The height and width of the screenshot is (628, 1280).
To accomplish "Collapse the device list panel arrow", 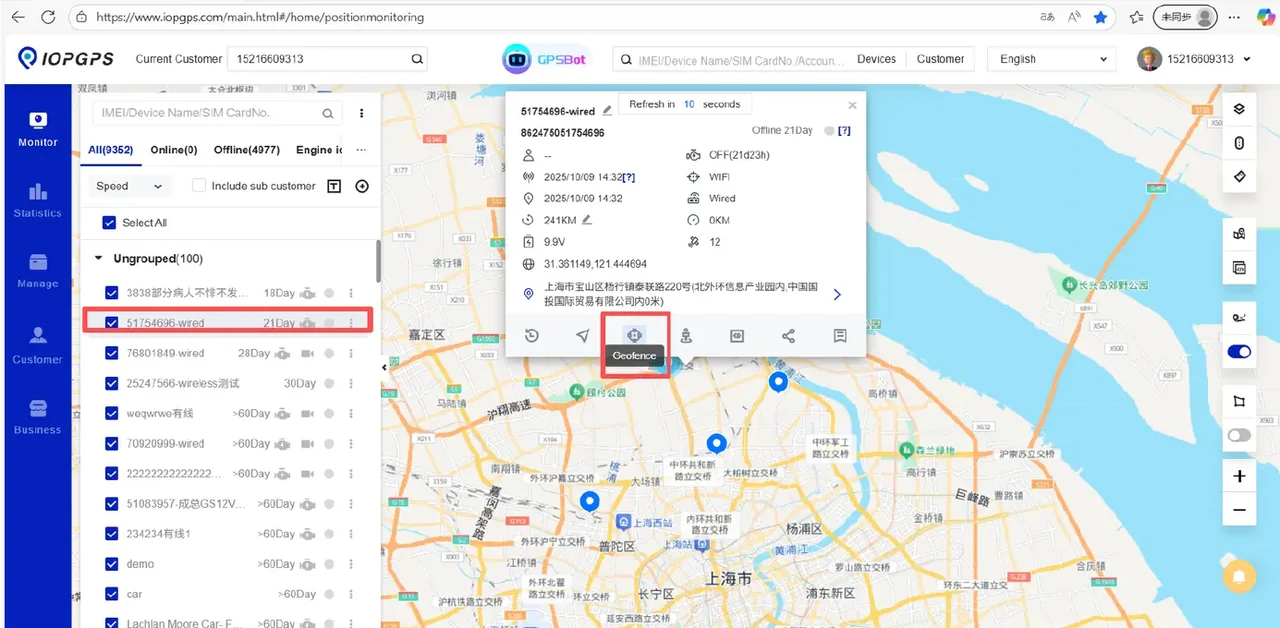I will click(384, 368).
